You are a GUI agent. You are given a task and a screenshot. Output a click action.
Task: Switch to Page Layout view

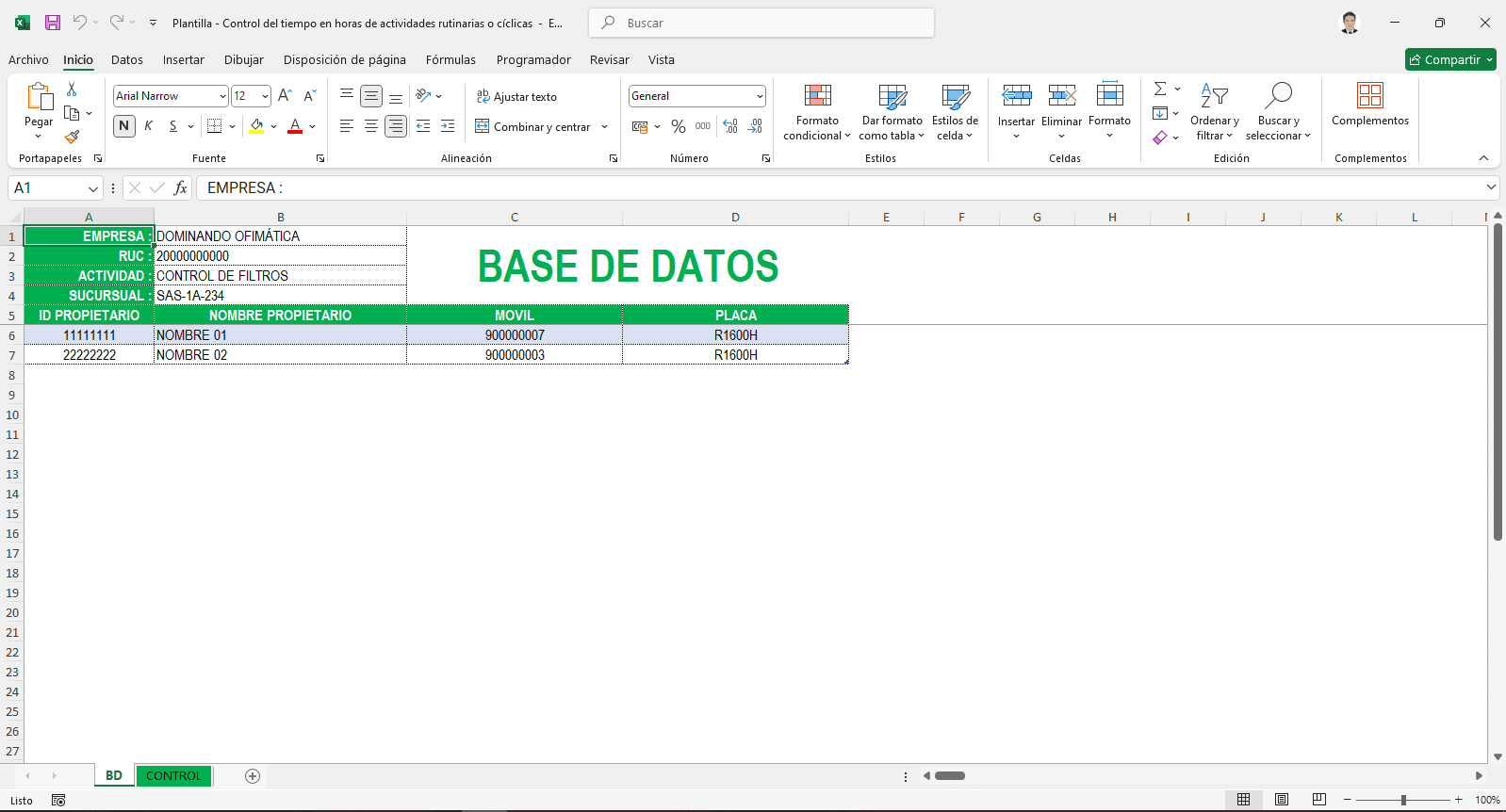pyautogui.click(x=1282, y=800)
